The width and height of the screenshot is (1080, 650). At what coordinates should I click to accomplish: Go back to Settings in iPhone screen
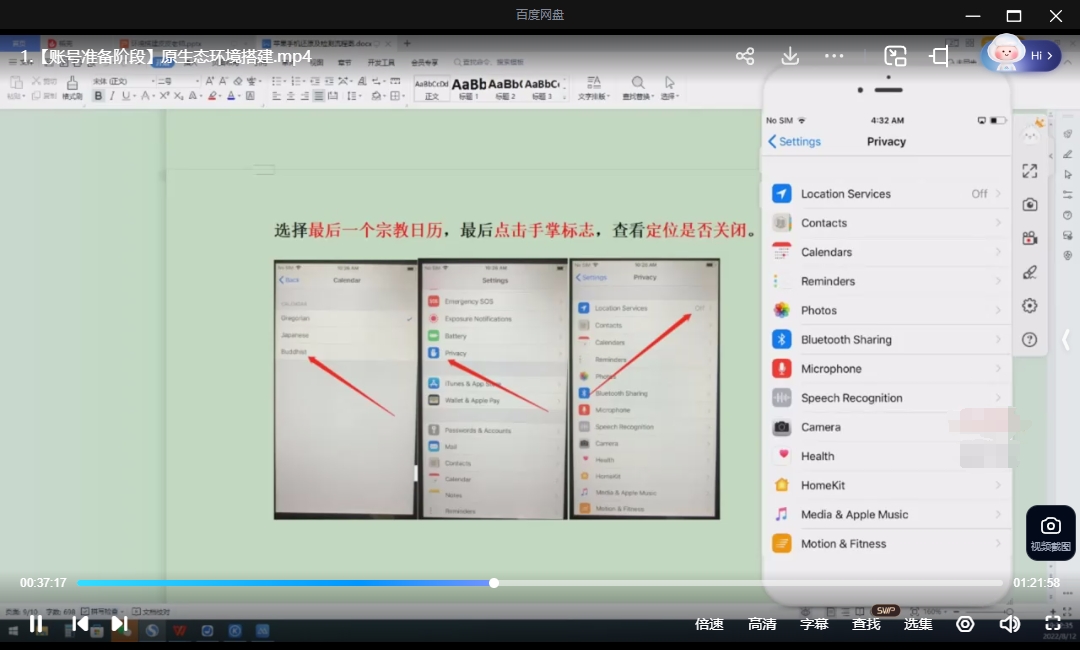[794, 141]
